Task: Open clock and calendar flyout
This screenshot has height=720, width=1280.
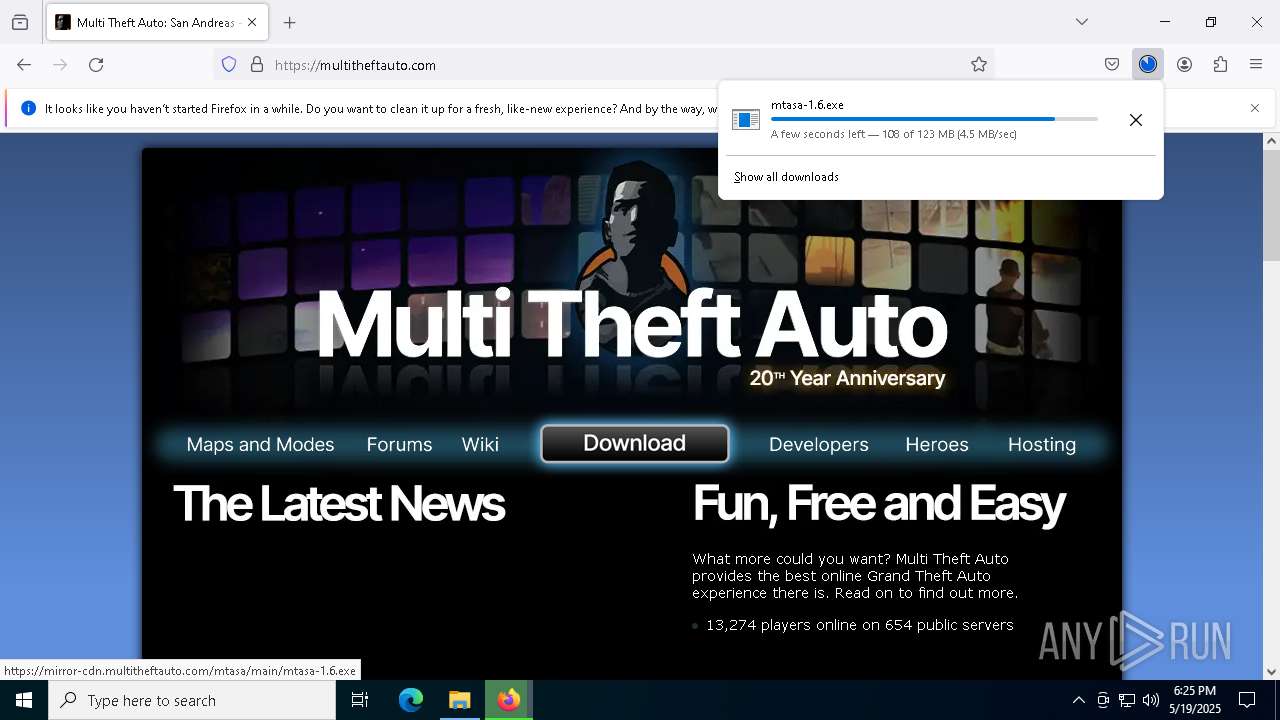Action: point(1195,700)
